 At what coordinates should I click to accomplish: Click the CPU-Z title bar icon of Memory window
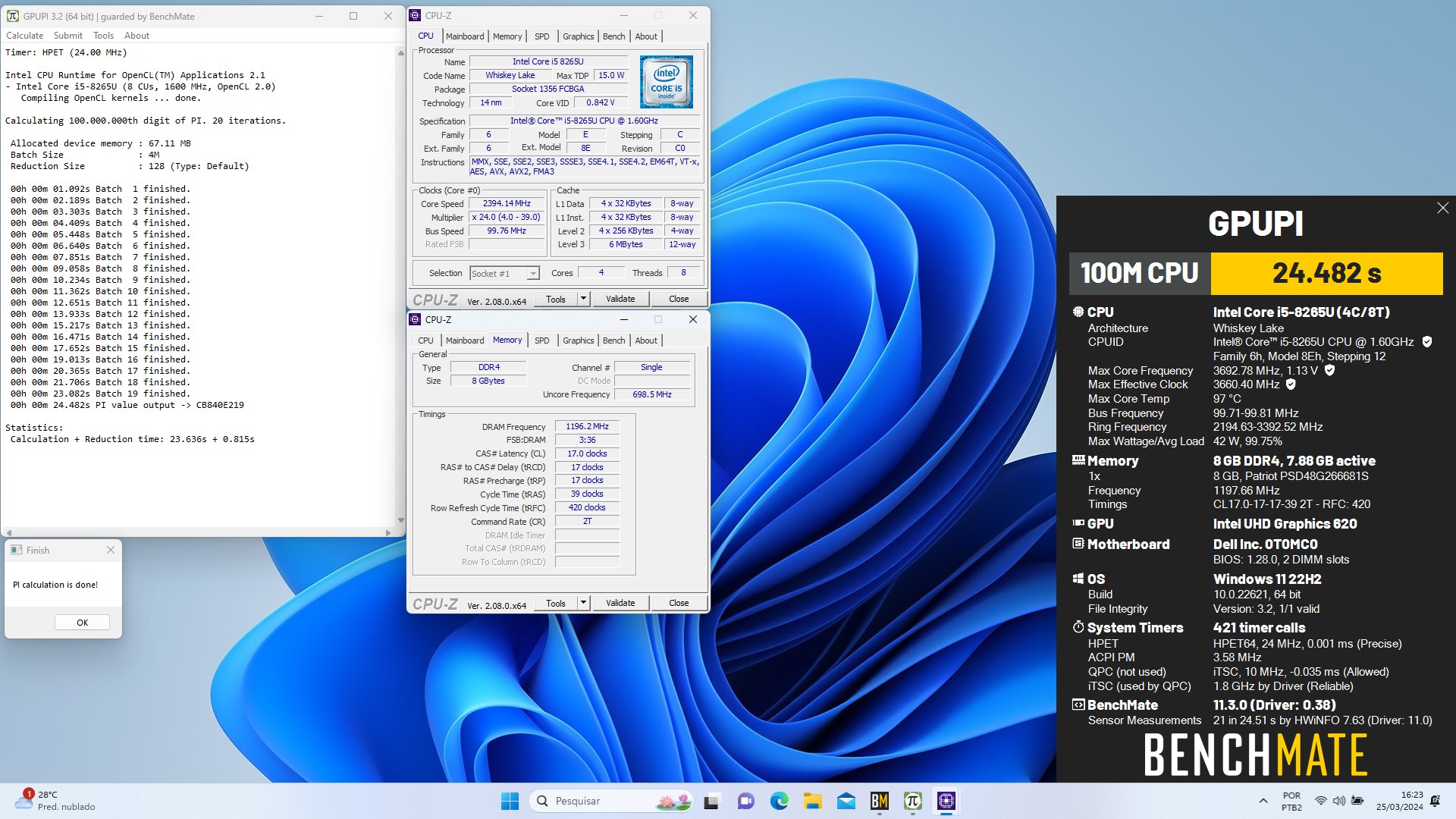(x=415, y=320)
